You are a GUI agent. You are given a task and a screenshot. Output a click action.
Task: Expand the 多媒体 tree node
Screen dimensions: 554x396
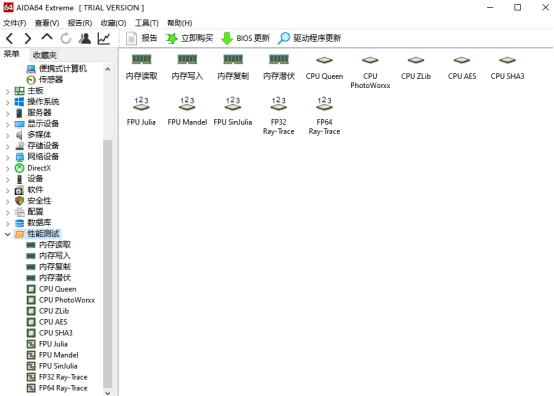click(7, 135)
